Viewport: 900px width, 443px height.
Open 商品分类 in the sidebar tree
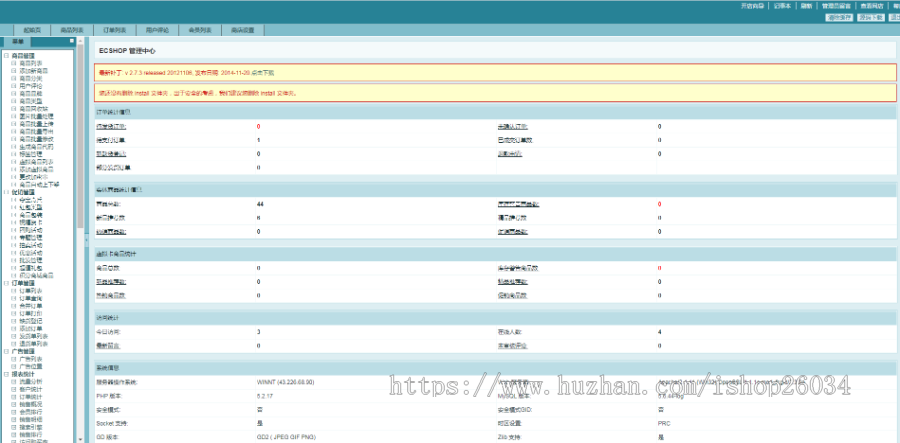click(30, 78)
